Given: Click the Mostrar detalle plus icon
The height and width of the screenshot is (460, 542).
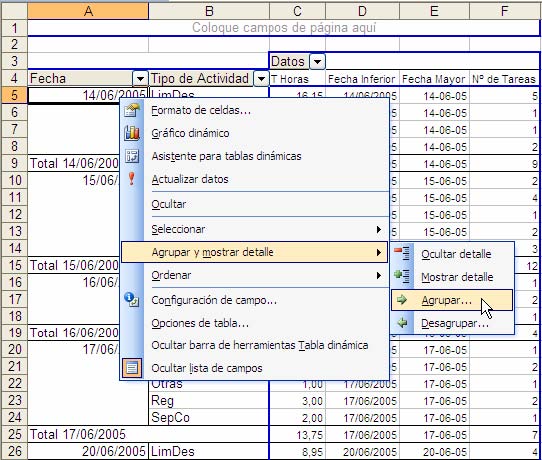Looking at the screenshot, I should (402, 276).
